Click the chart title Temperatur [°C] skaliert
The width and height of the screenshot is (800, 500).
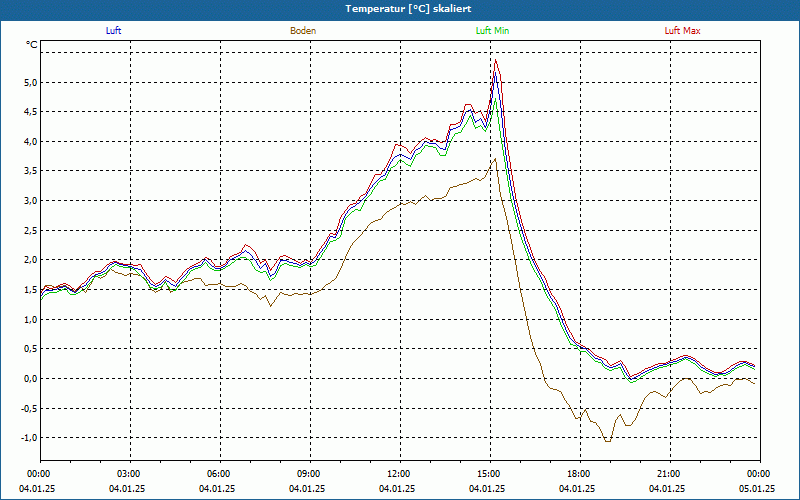click(408, 9)
